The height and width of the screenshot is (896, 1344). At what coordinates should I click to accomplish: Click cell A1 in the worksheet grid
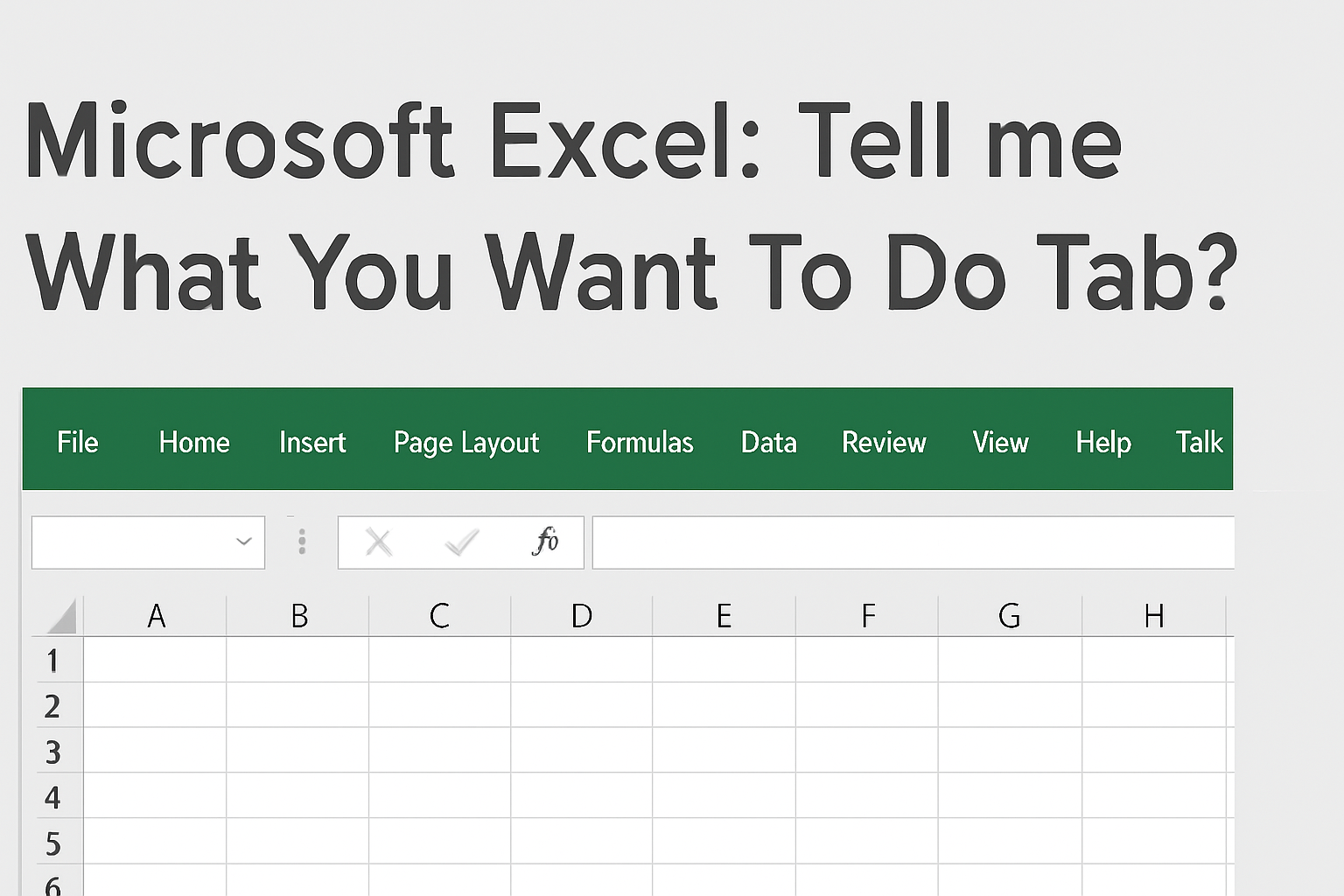click(x=156, y=661)
